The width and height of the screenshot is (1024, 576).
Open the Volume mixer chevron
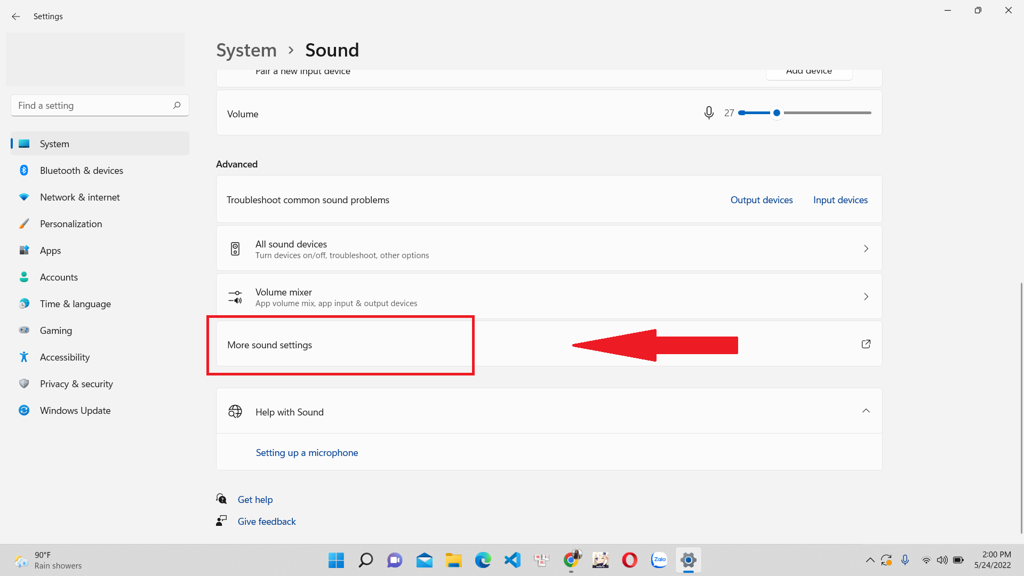(866, 297)
